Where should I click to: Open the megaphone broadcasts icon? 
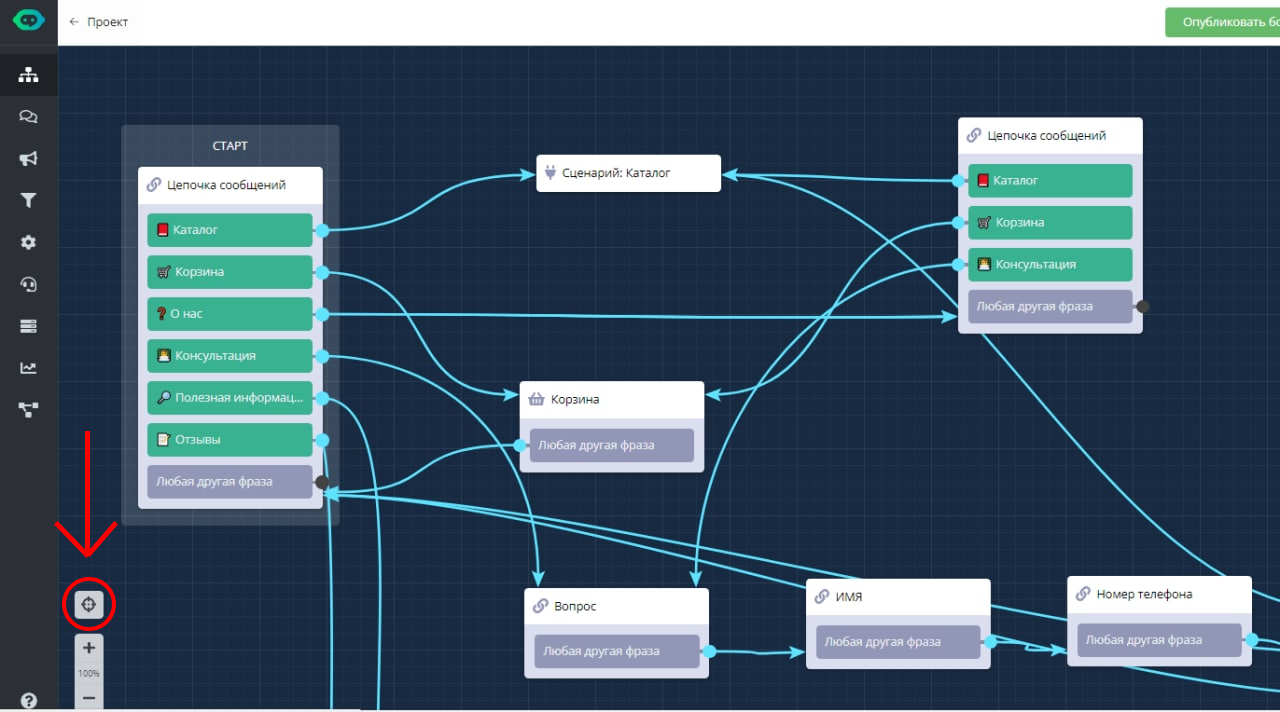28,159
